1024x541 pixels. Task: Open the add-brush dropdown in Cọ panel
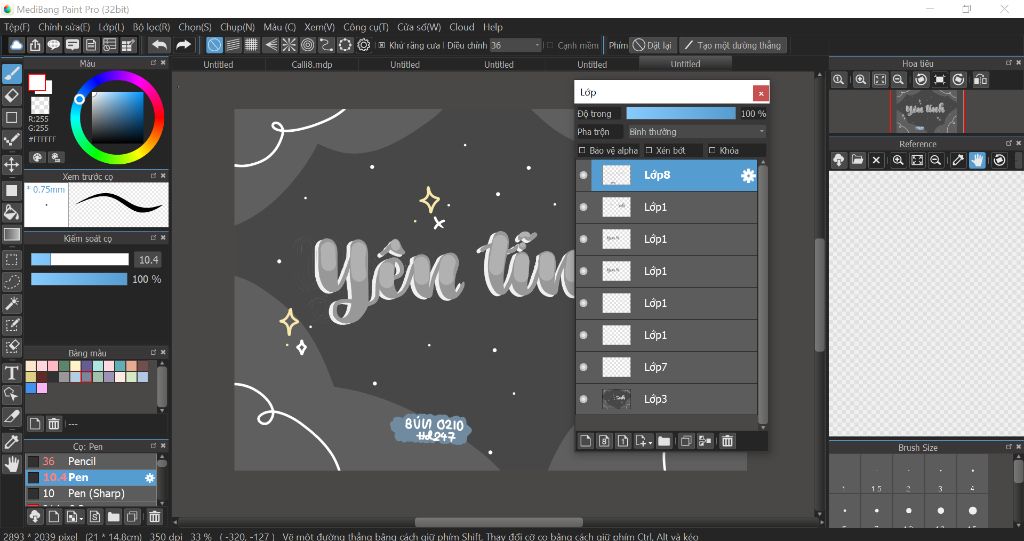click(81, 517)
